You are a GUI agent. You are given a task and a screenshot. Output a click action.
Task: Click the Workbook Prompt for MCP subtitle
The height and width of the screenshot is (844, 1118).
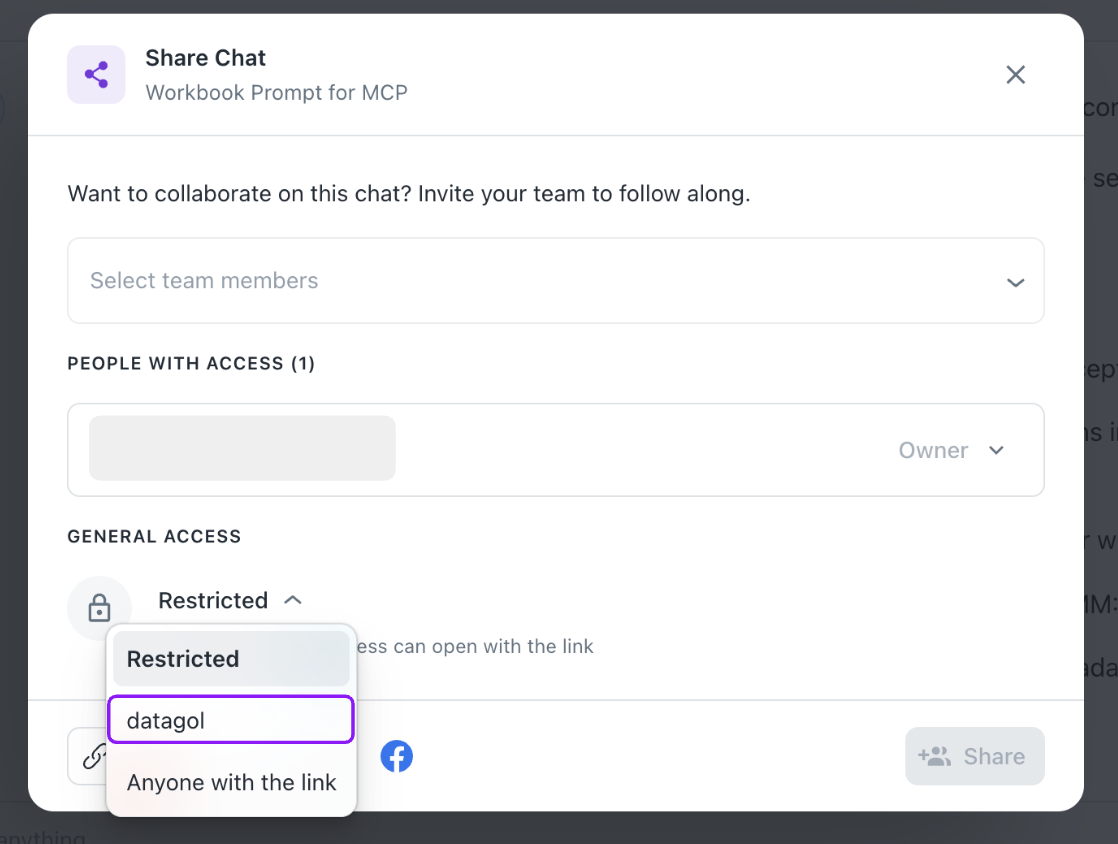point(276,93)
